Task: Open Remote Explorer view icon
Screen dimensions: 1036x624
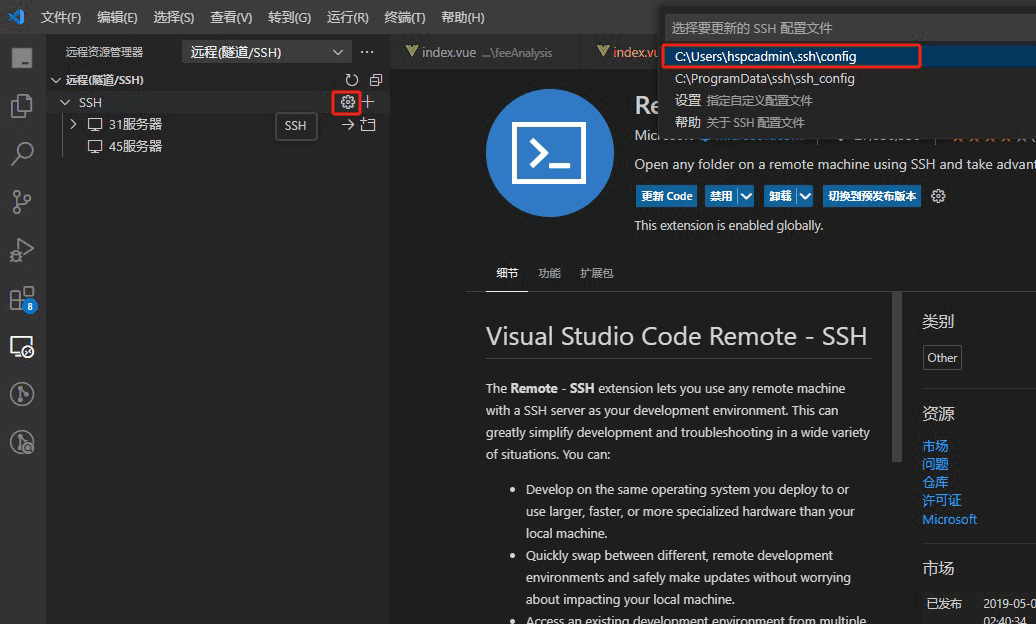Action: [22, 346]
